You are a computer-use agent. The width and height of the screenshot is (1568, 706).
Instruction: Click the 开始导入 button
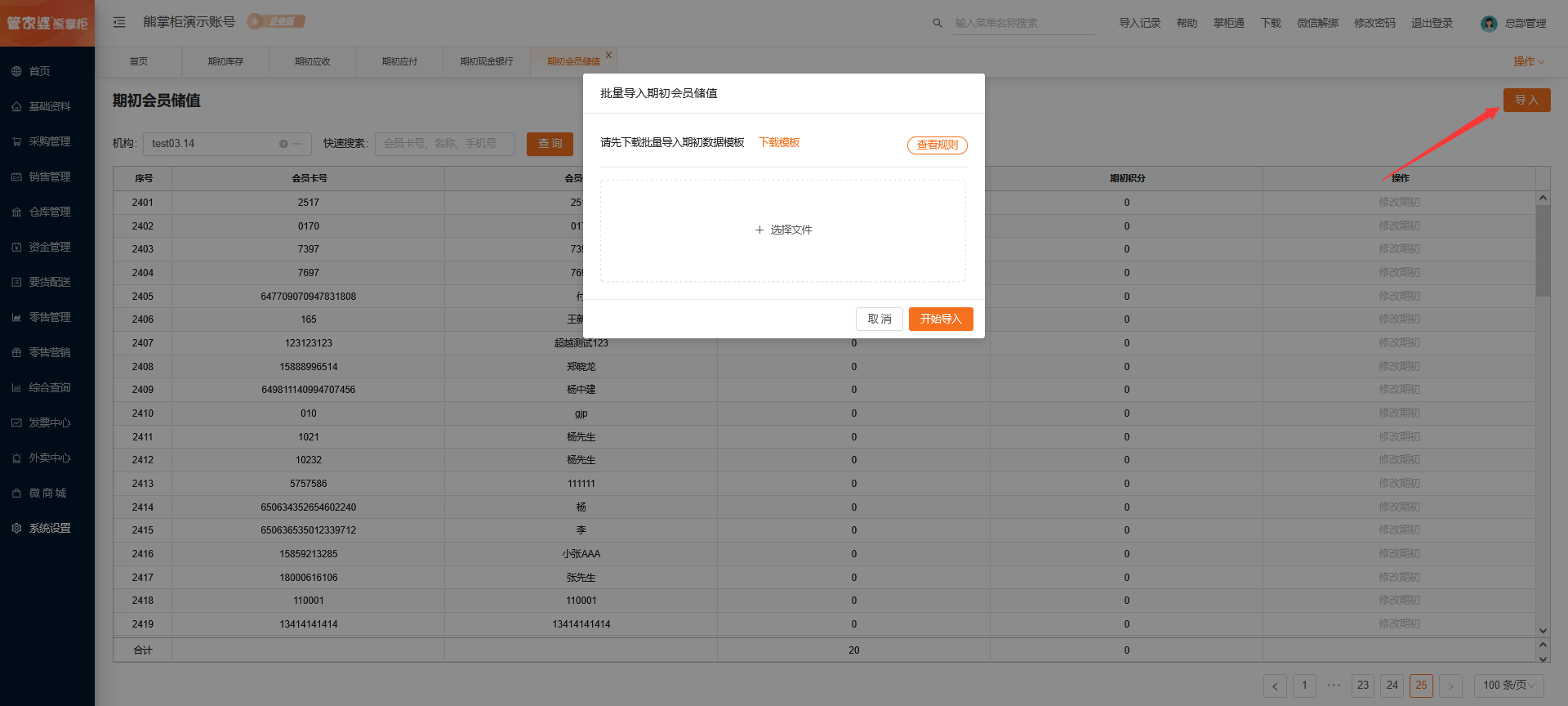[x=941, y=319]
